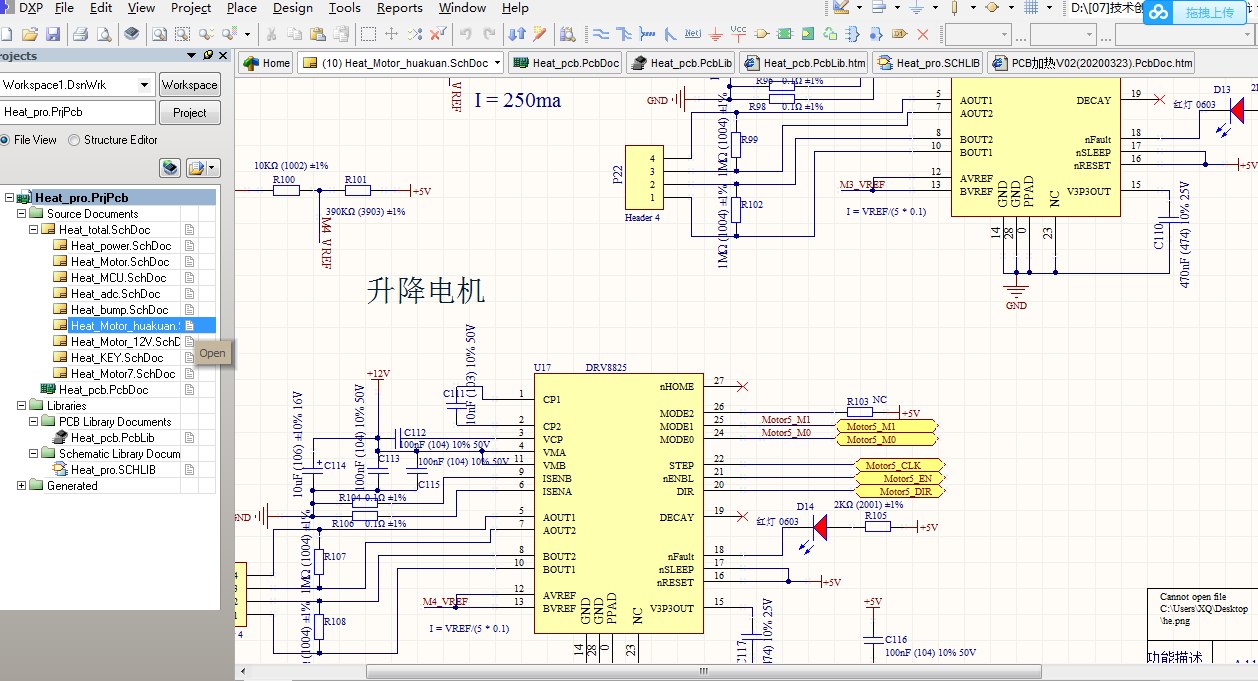The height and width of the screenshot is (681, 1258).
Task: Place a GND power port
Action: [716, 34]
